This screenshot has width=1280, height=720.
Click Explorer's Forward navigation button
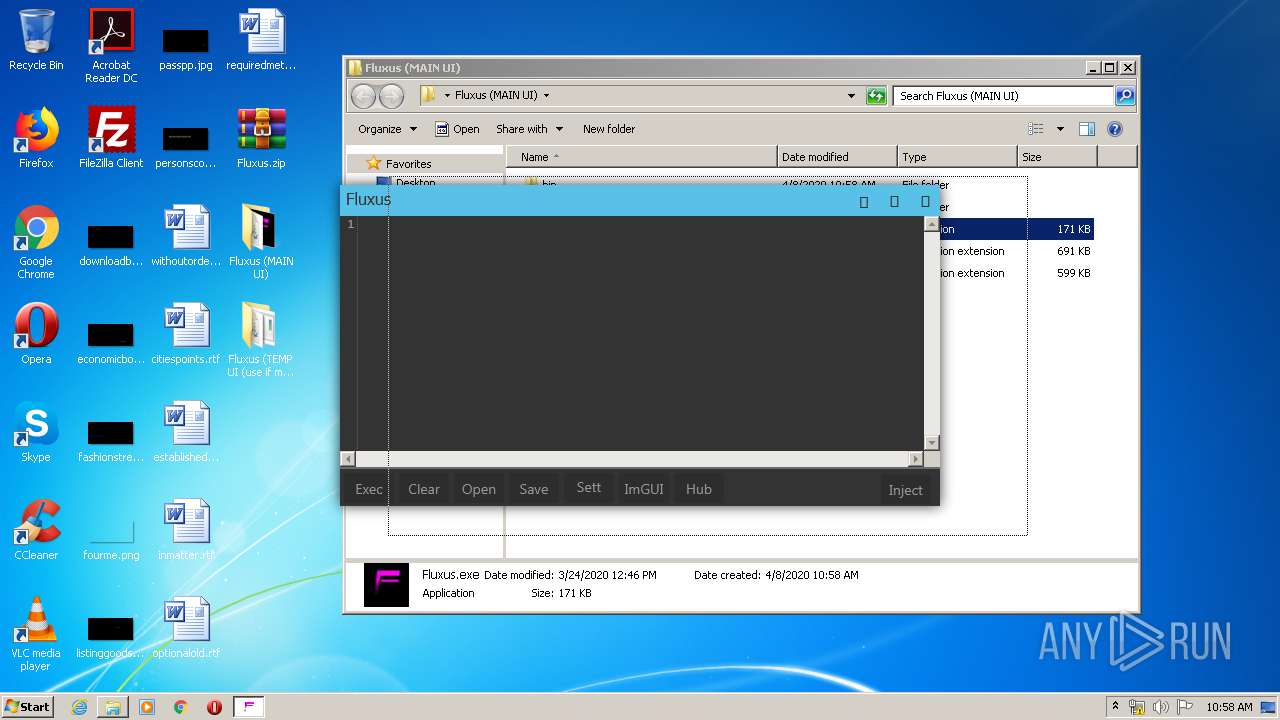[x=391, y=96]
